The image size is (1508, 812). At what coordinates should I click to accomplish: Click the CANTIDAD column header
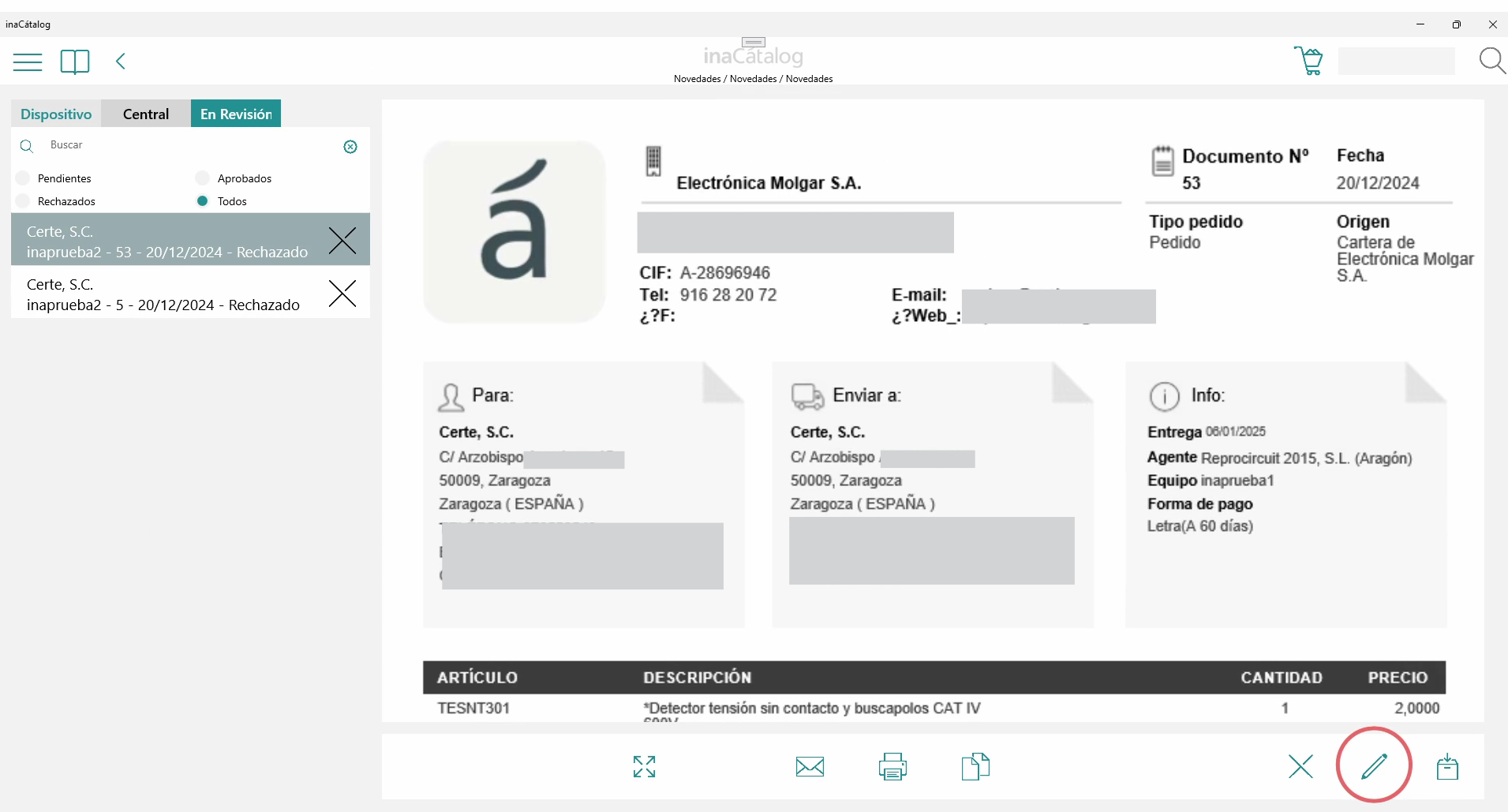point(1282,678)
